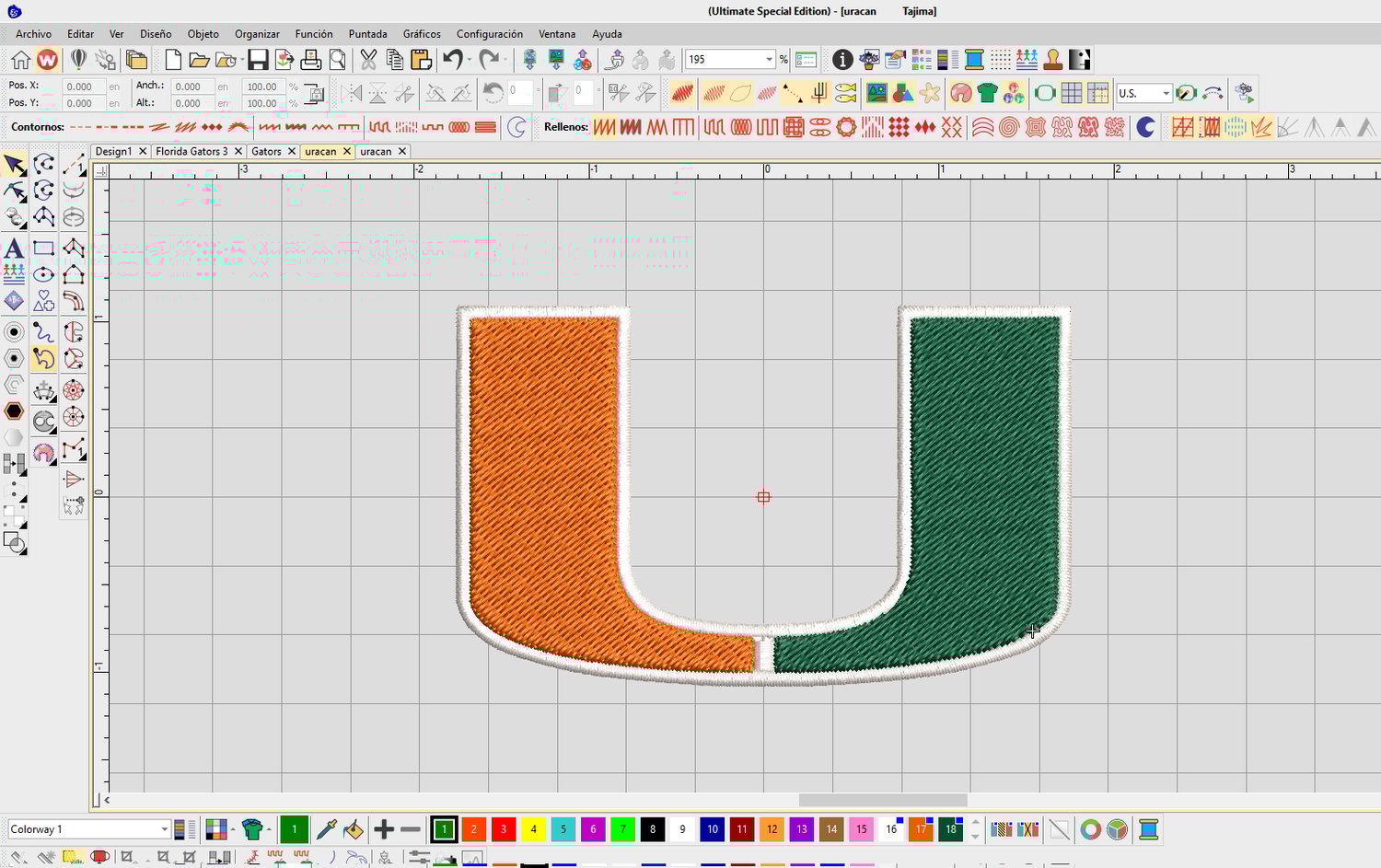Toggle the green T-shirt product display
The height and width of the screenshot is (868, 1381).
point(988,93)
